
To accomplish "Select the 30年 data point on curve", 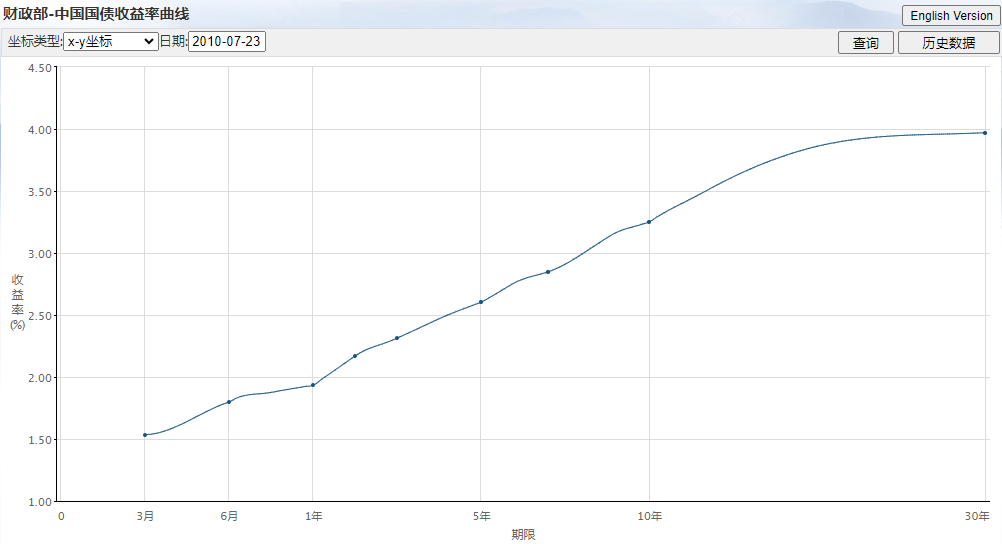I will [x=985, y=133].
